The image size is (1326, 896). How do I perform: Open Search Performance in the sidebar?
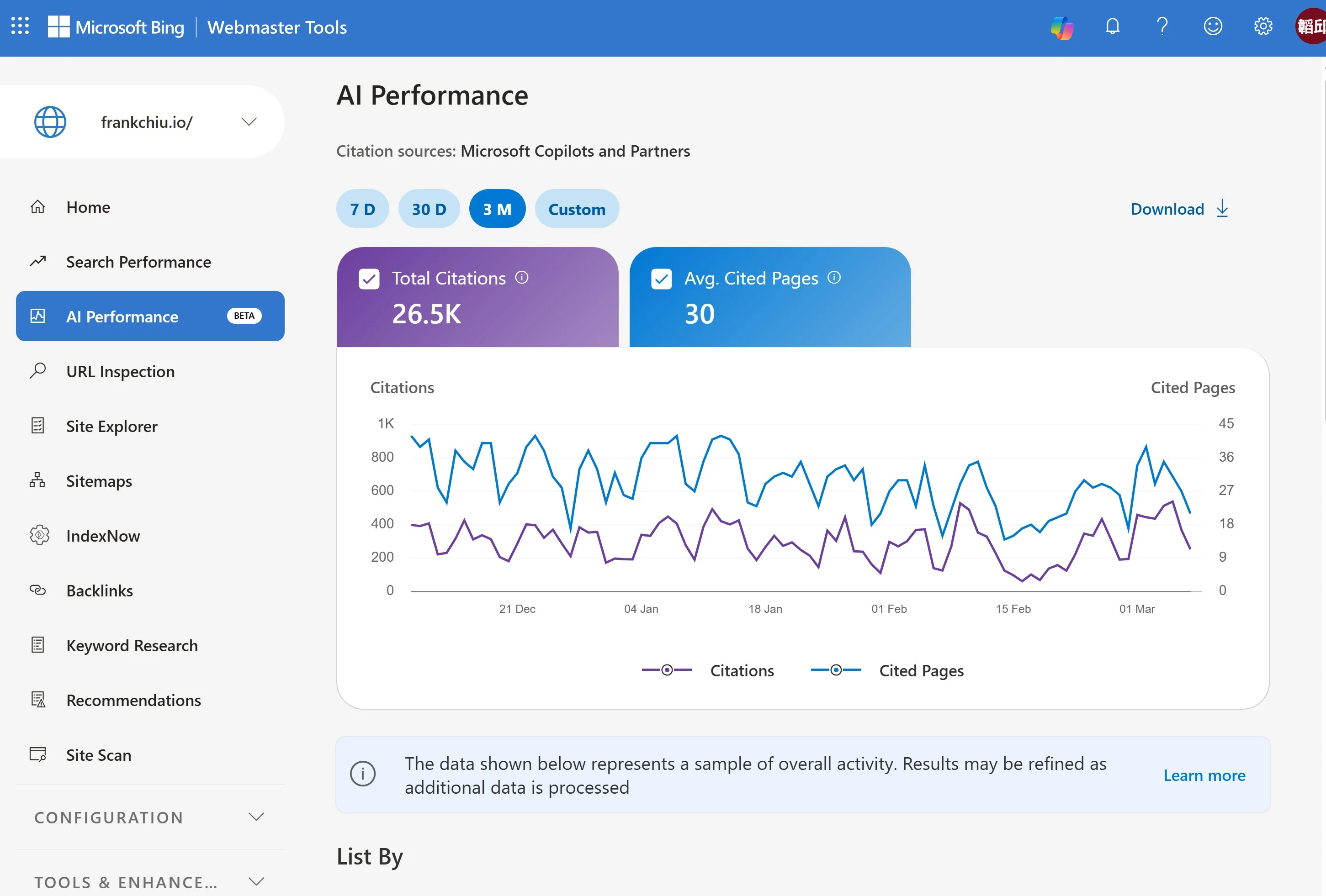pyautogui.click(x=138, y=262)
